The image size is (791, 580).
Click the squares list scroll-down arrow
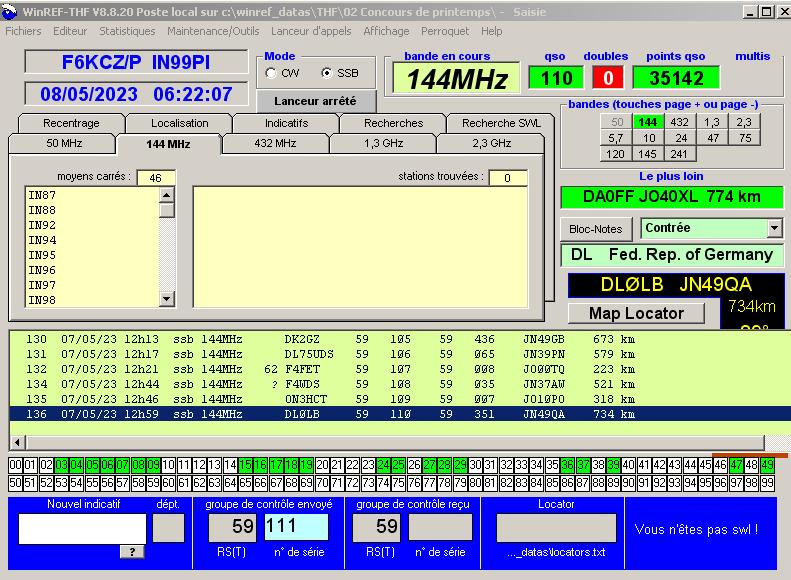click(x=167, y=299)
